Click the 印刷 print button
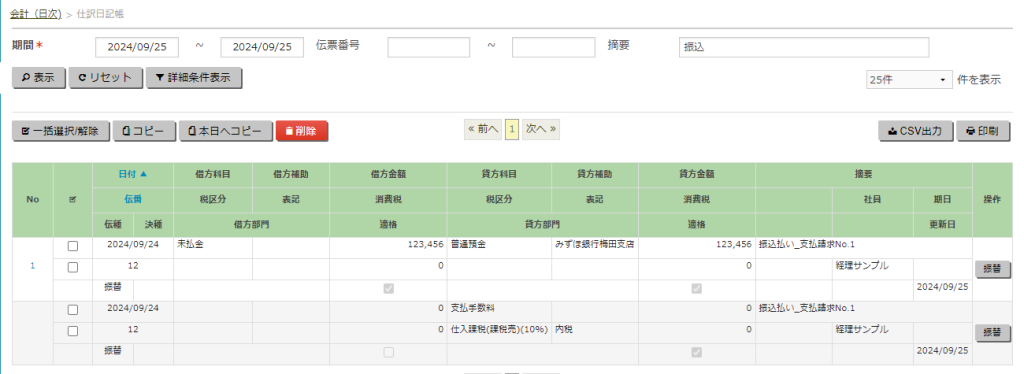The width and height of the screenshot is (1024, 374). (x=983, y=131)
